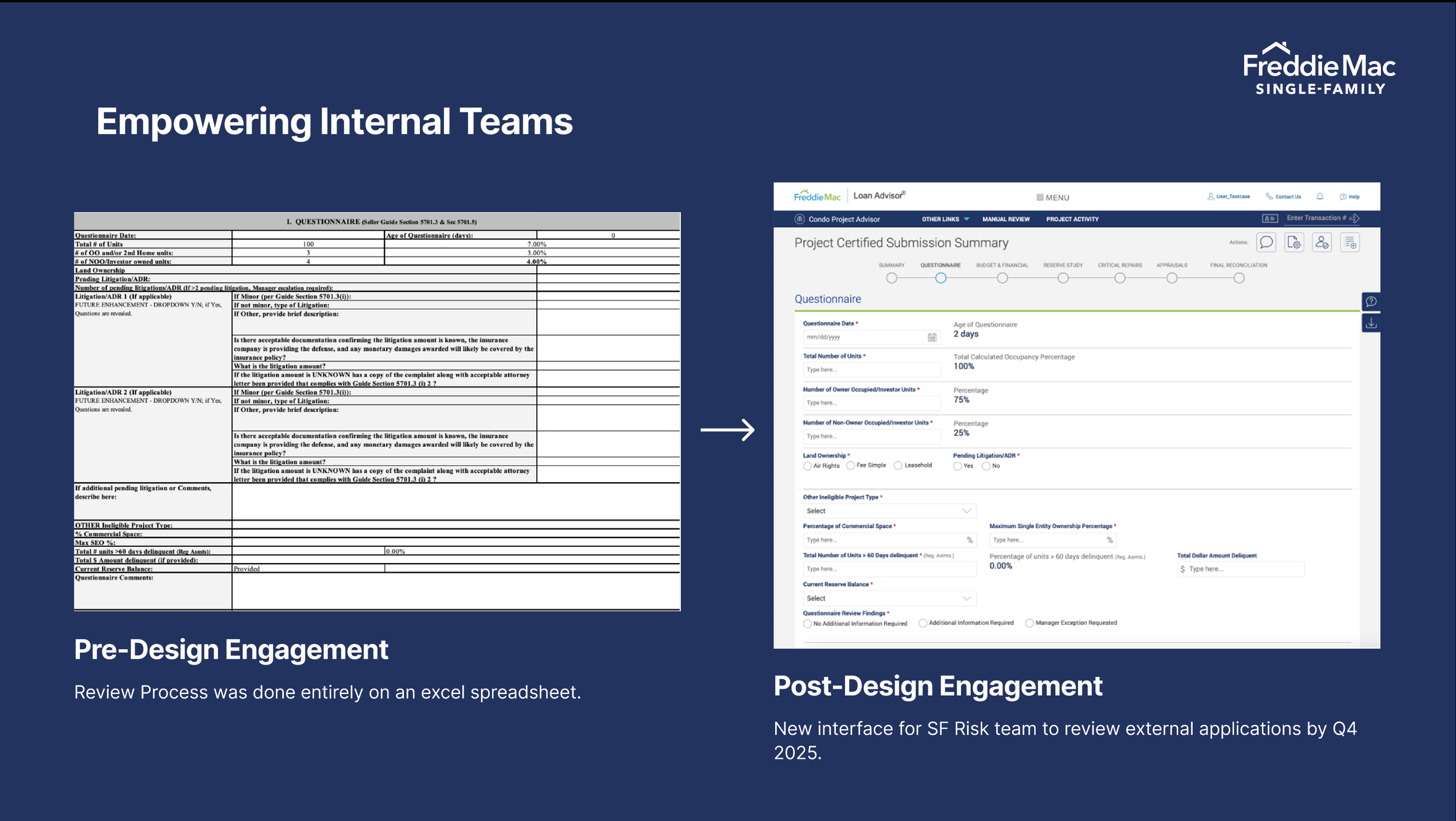This screenshot has height=821, width=1456.
Task: Click the add list item action icon
Action: pos(1350,242)
